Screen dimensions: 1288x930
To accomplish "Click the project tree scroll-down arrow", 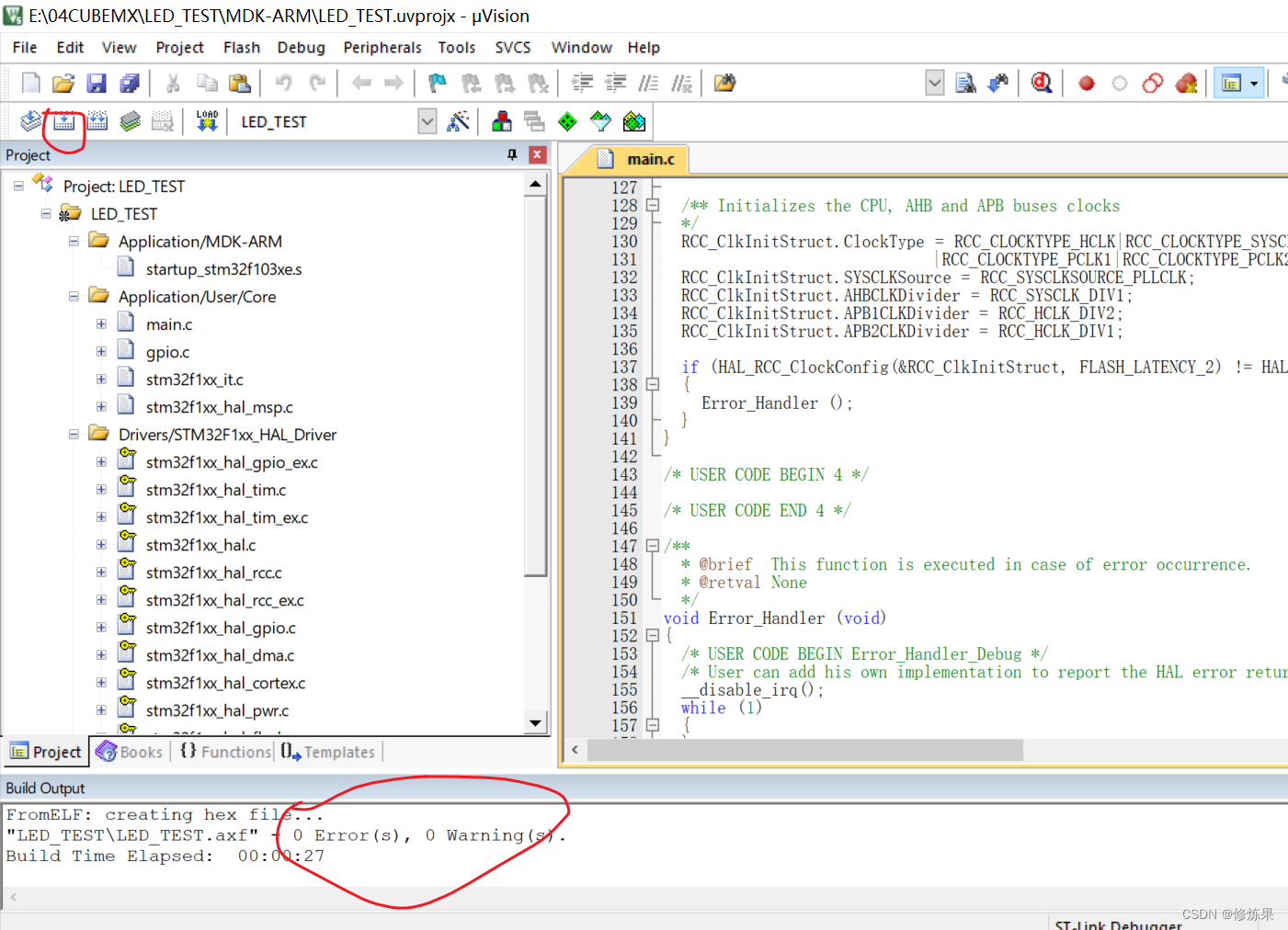I will point(536,723).
